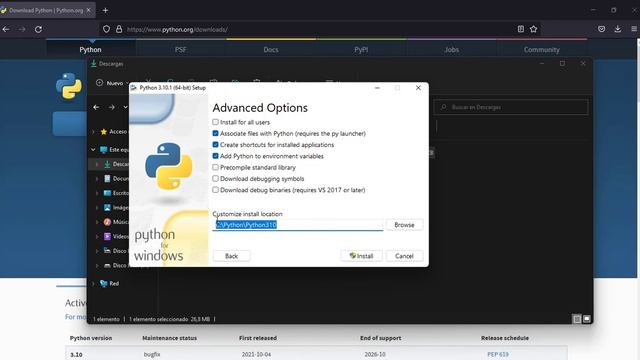Click Nuevo button in Descargas window

coord(111,83)
